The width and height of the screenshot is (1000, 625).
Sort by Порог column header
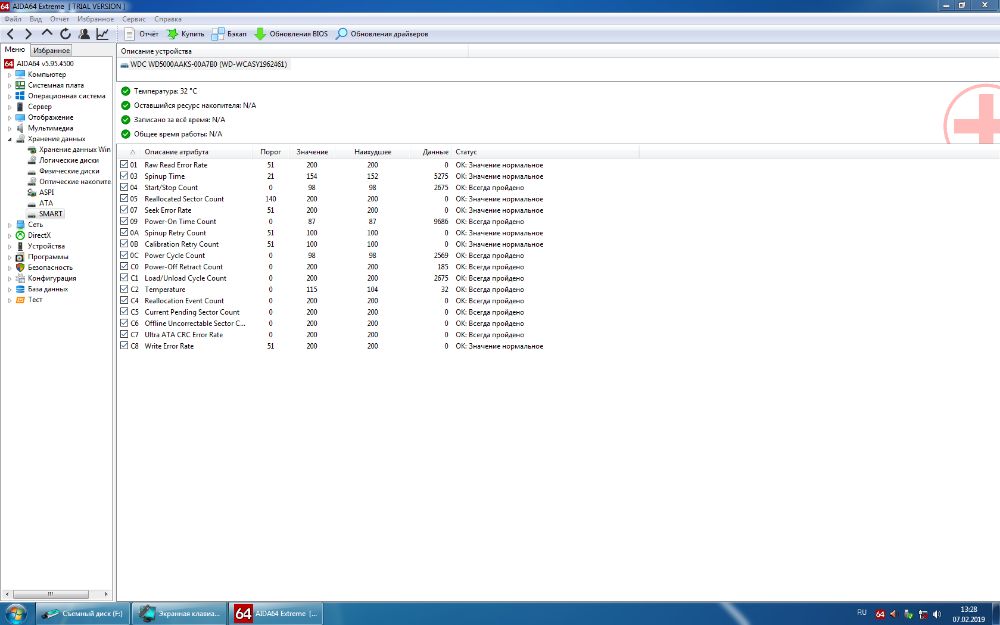(270, 152)
